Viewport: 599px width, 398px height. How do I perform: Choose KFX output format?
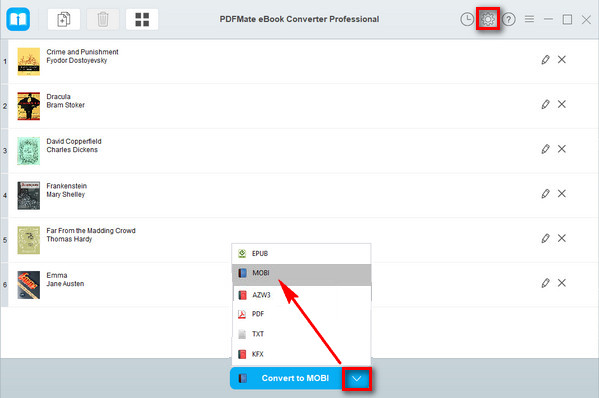point(301,354)
